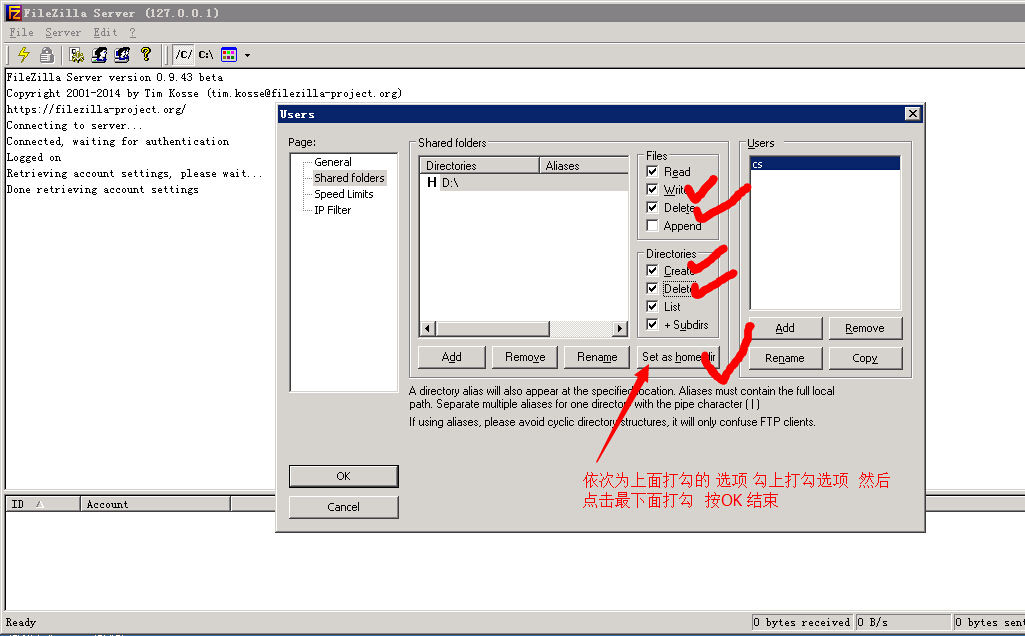Image resolution: width=1025 pixels, height=636 pixels.
Task: Toggle the Directories Delete checkbox
Action: pyautogui.click(x=652, y=288)
